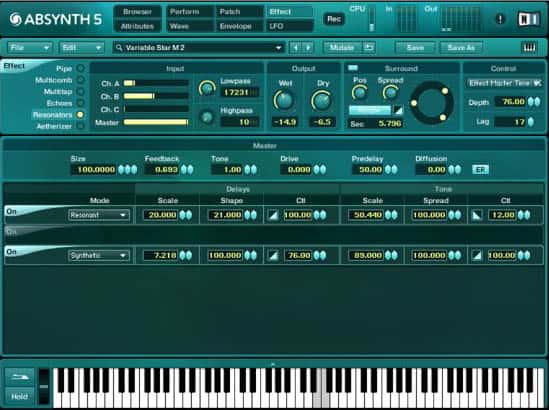Click the Feedback value field 0.693
The height and width of the screenshot is (410, 549).
click(x=162, y=170)
